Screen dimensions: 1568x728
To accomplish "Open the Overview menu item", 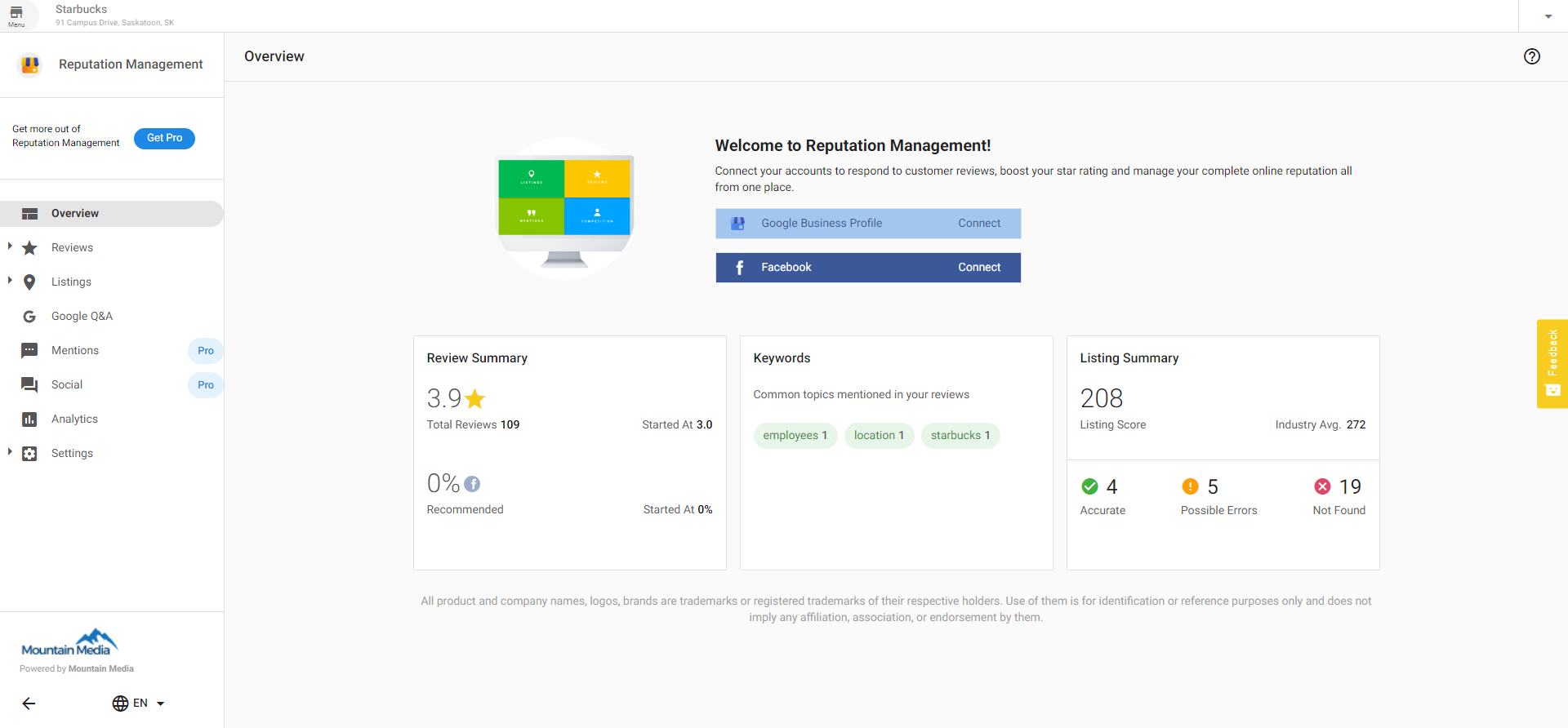I will click(111, 214).
